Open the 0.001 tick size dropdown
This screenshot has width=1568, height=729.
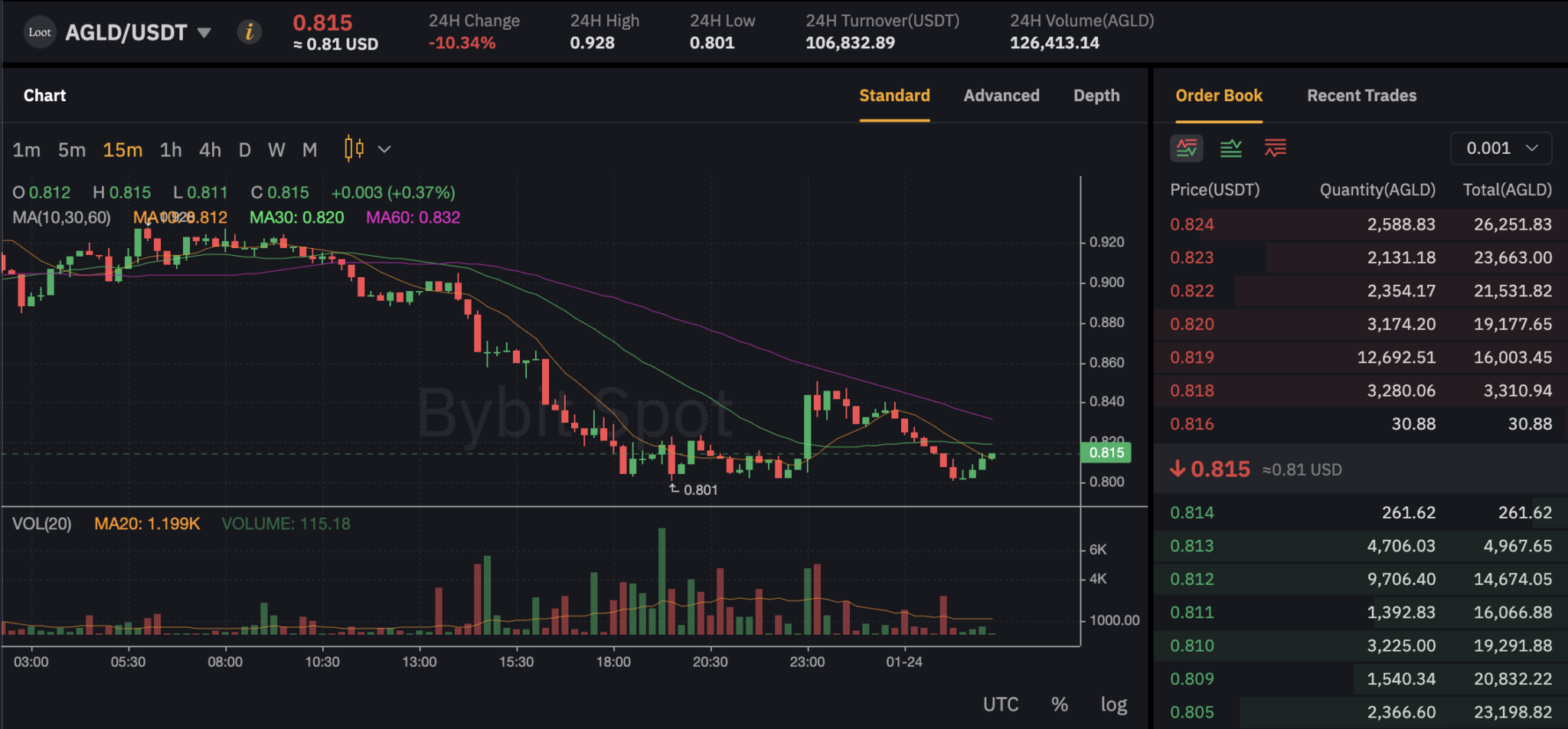tap(1501, 148)
